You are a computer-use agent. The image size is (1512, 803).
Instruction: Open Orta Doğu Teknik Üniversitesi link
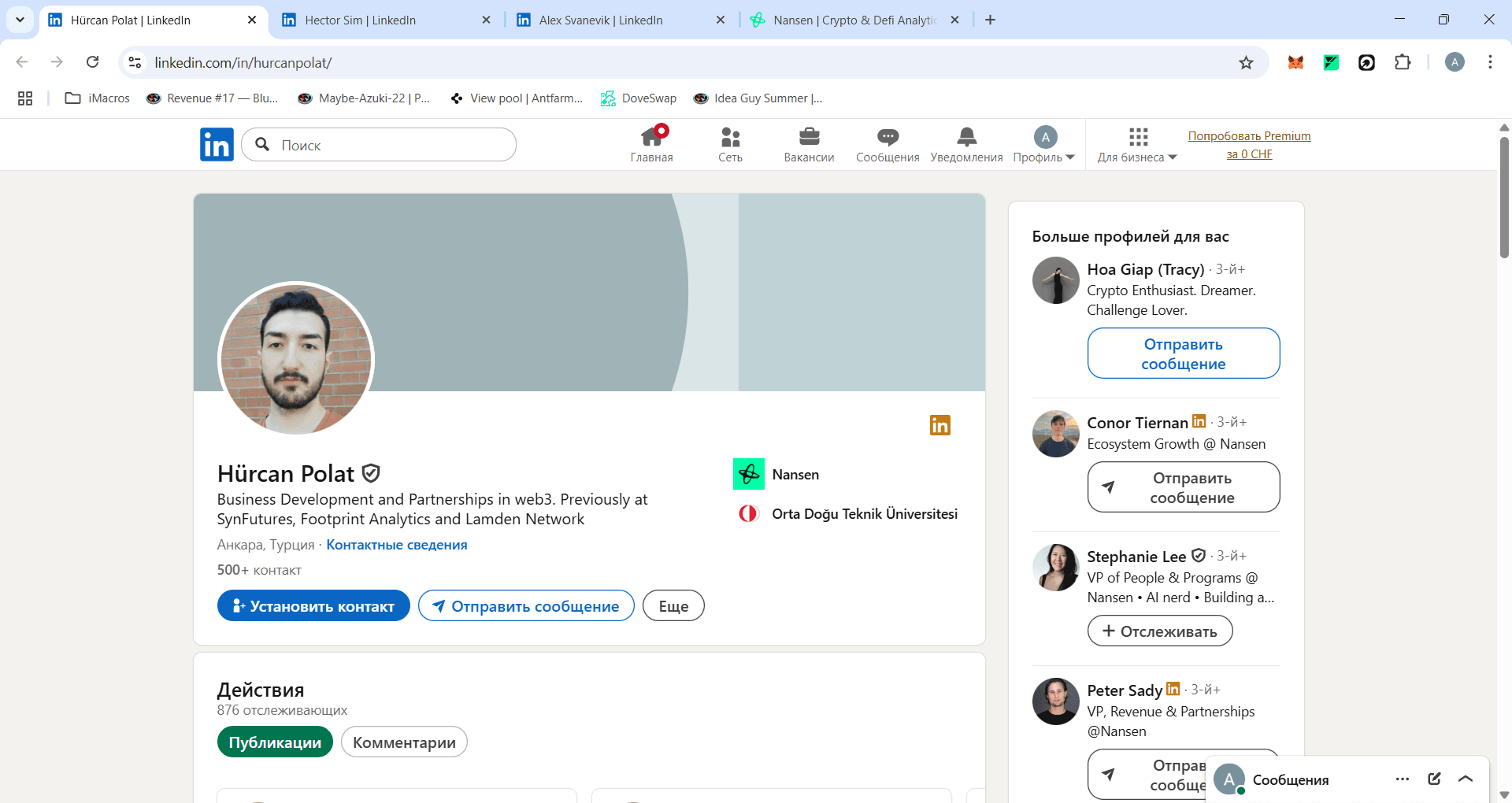847,514
